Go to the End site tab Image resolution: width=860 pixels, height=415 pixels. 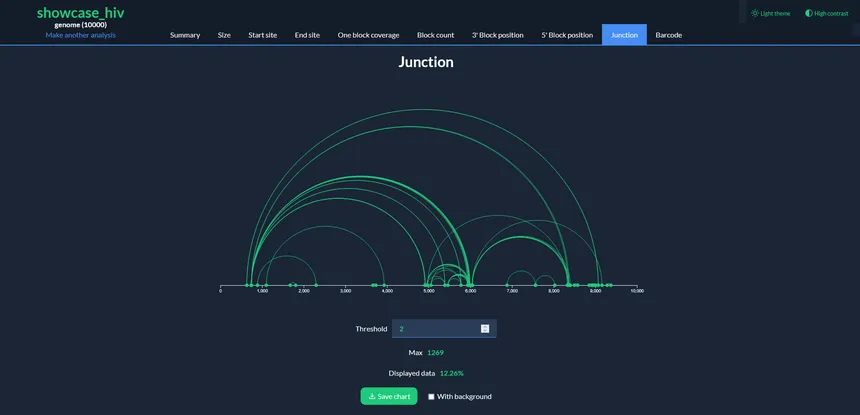307,35
